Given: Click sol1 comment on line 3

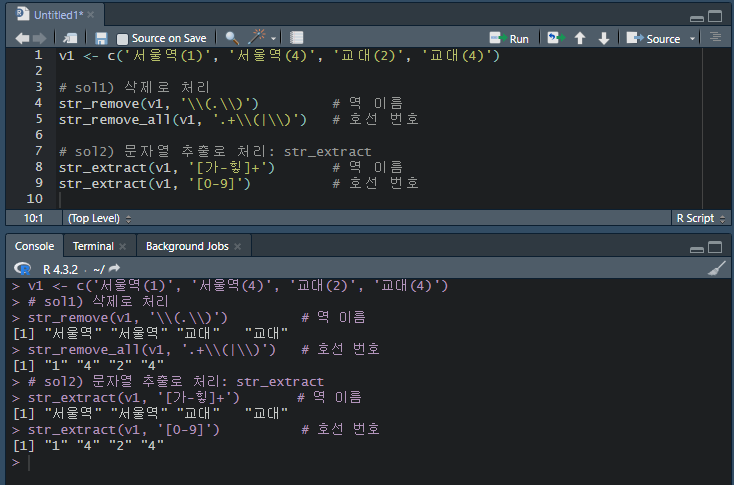Looking at the screenshot, I should [134, 88].
